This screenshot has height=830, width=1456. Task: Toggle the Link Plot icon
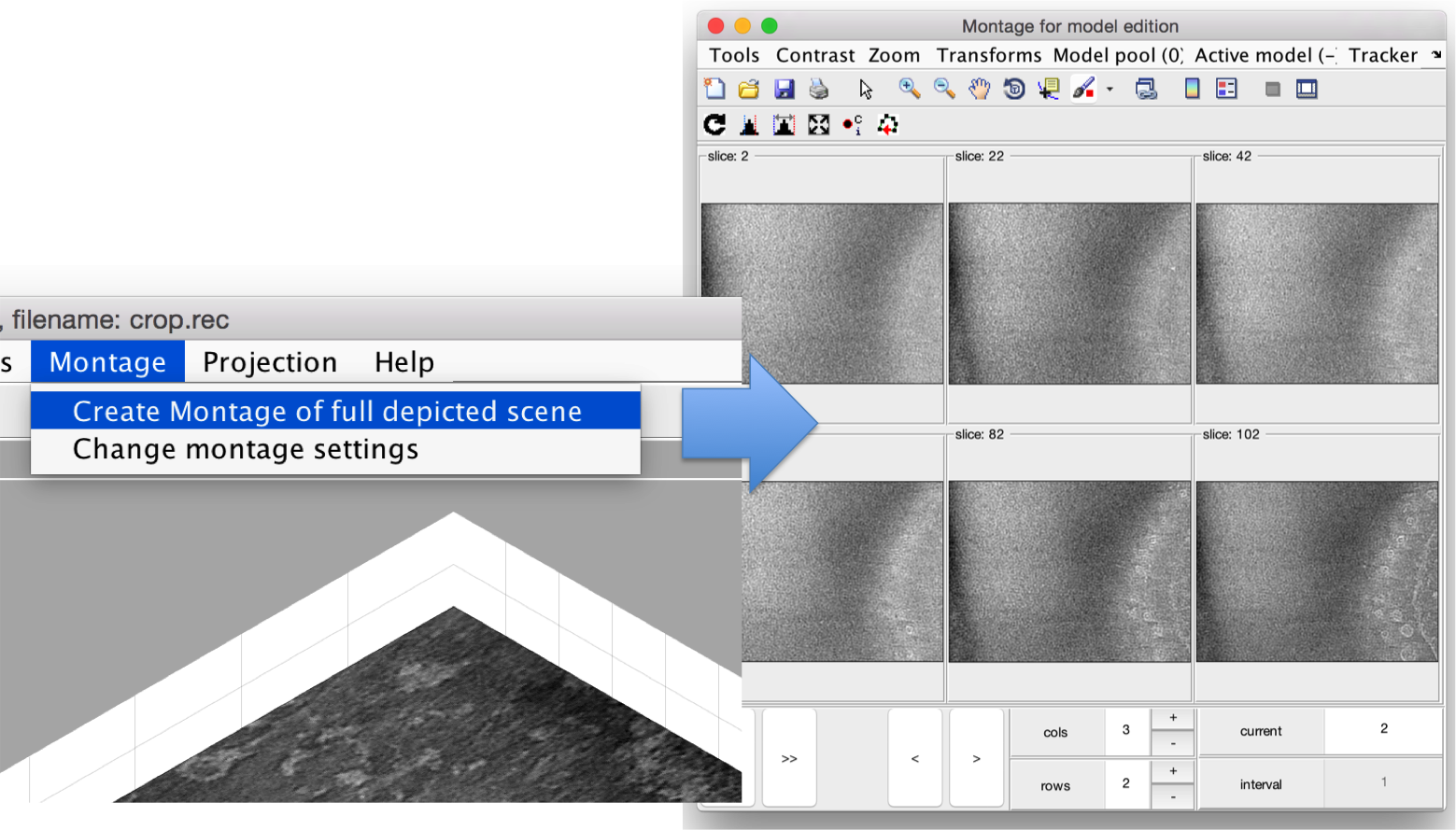point(1146,89)
